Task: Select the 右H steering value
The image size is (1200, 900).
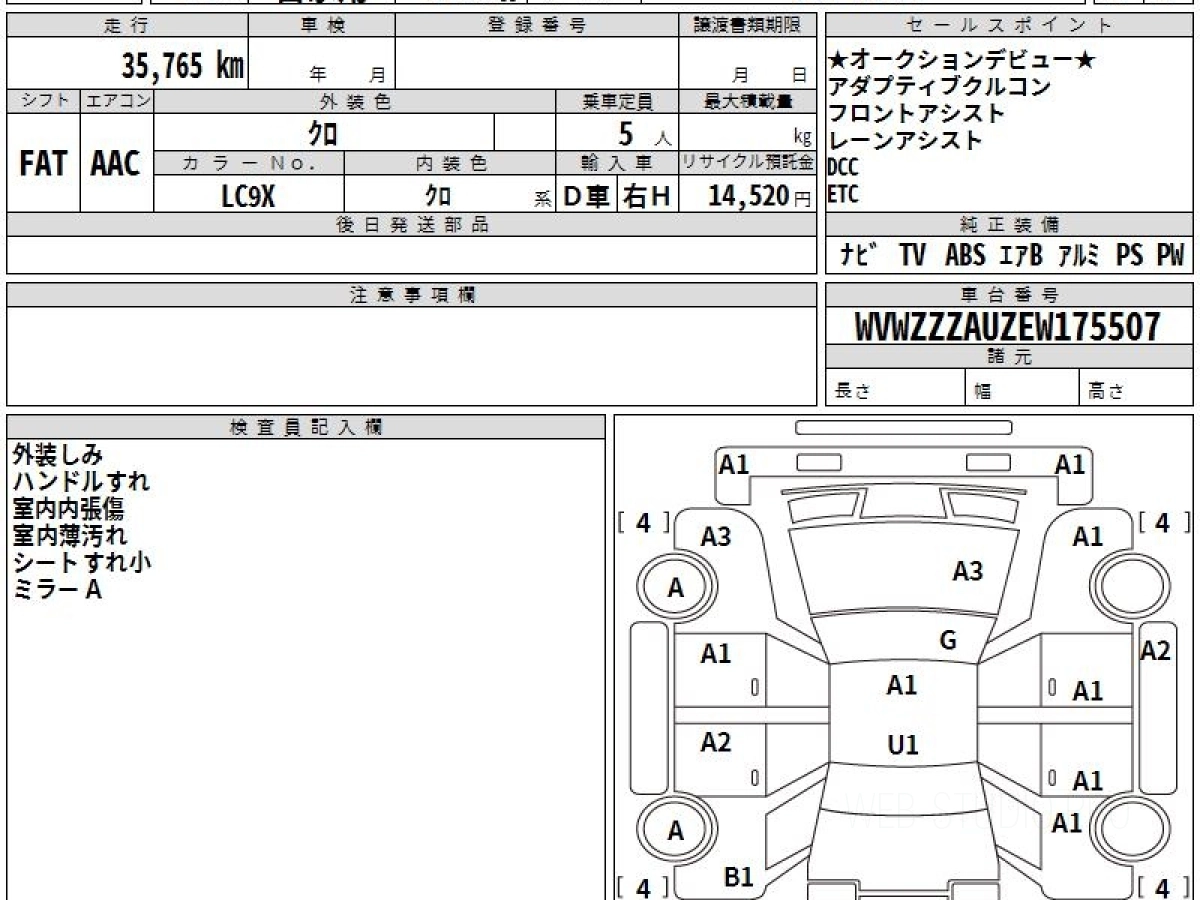Action: [x=647, y=197]
